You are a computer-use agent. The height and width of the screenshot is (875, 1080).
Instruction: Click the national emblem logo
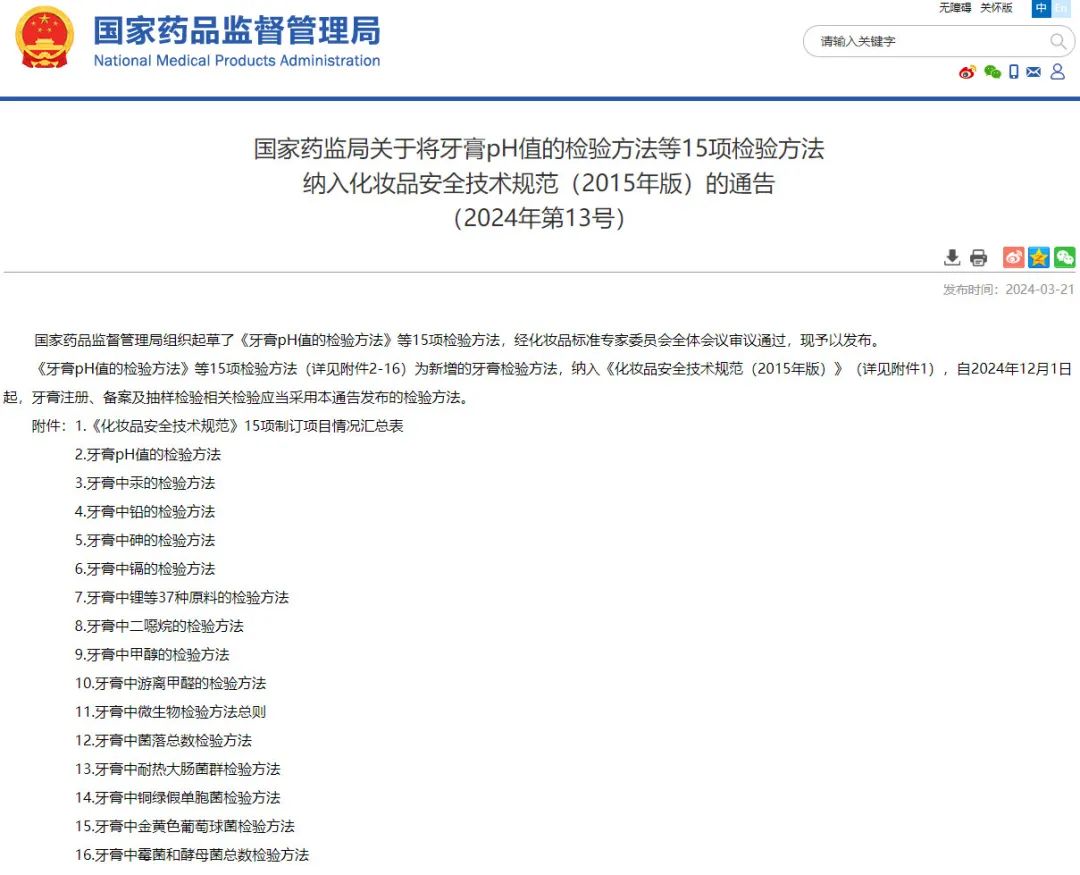(45, 38)
